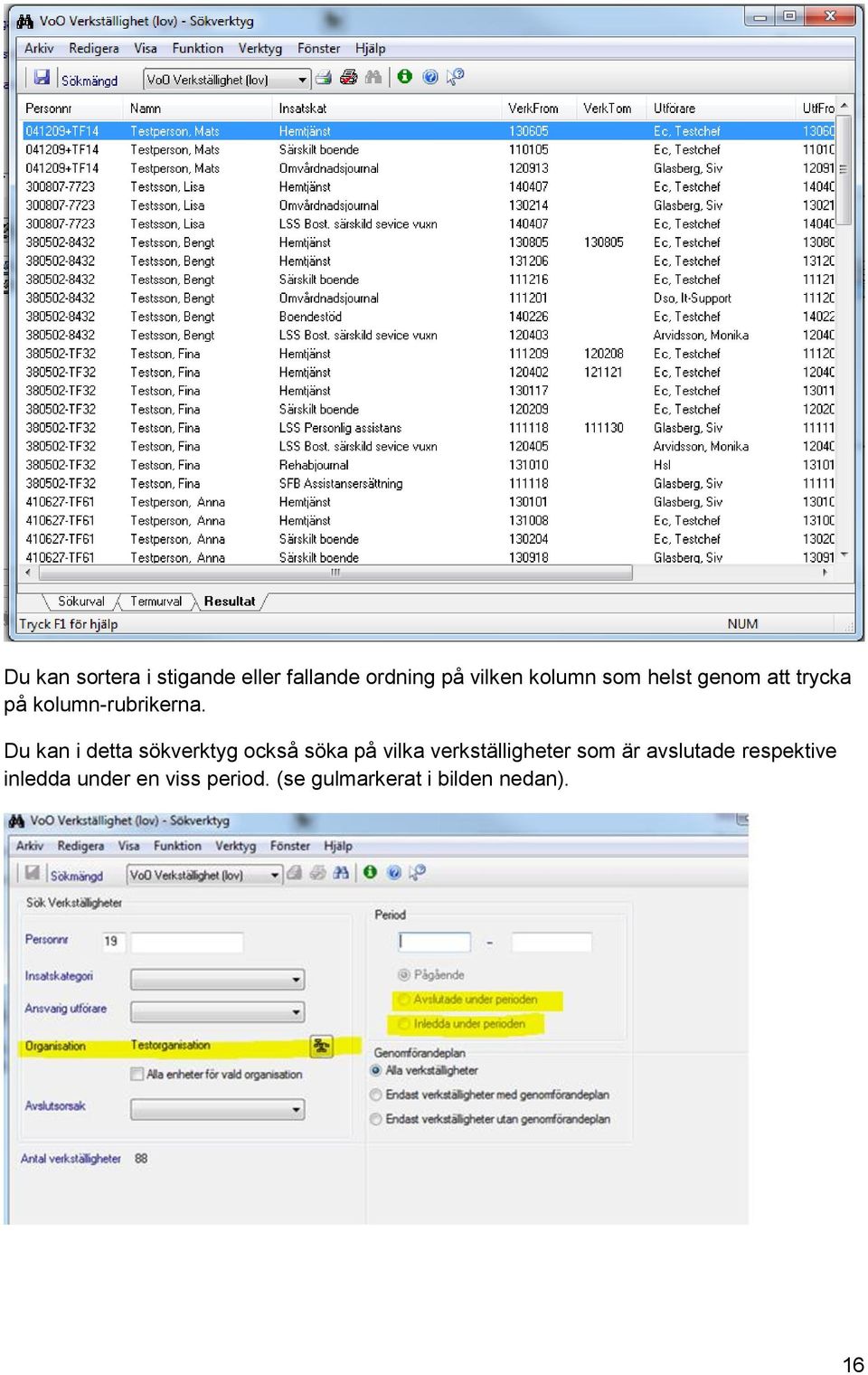Screen dimensions: 868x1375
Task: Click the blue binoculars search icon in search form window
Action: [x=341, y=873]
